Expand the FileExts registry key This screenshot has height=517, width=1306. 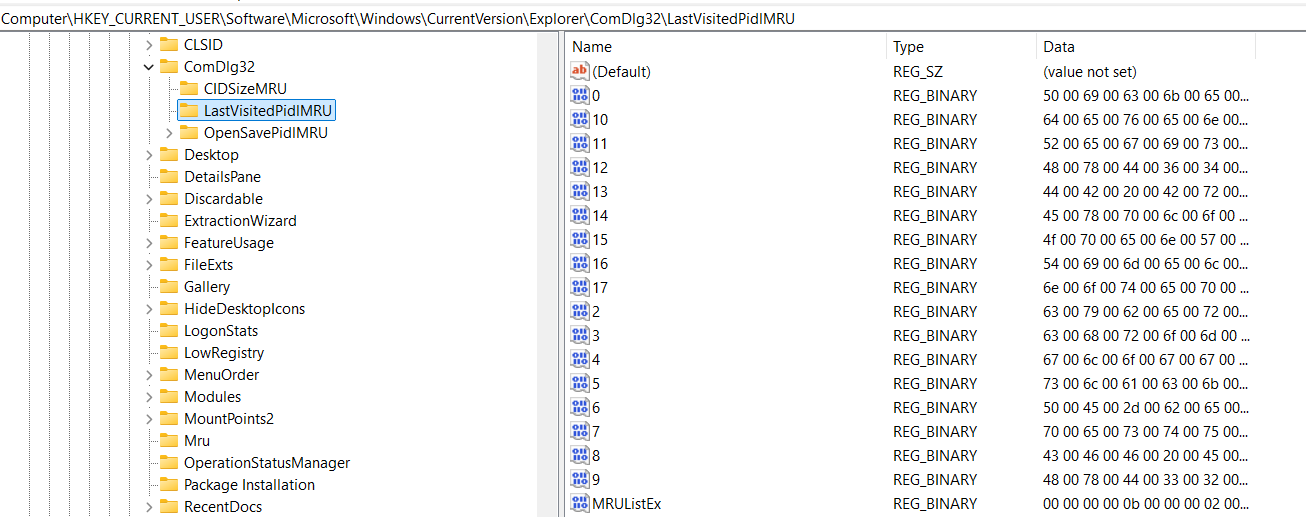point(148,265)
